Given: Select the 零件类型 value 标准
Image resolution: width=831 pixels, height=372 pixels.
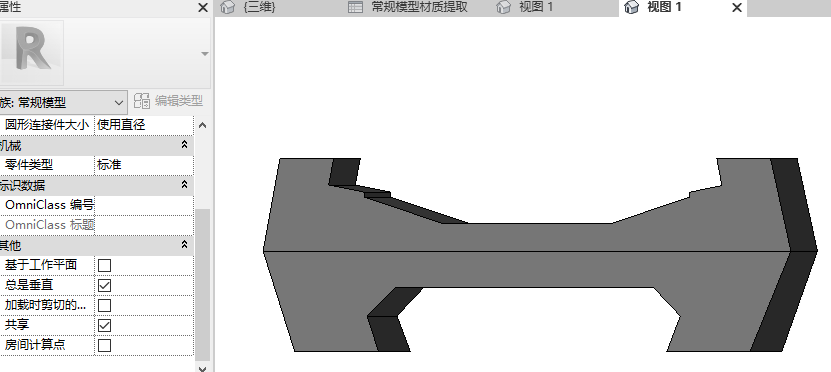Looking at the screenshot, I should (144, 165).
